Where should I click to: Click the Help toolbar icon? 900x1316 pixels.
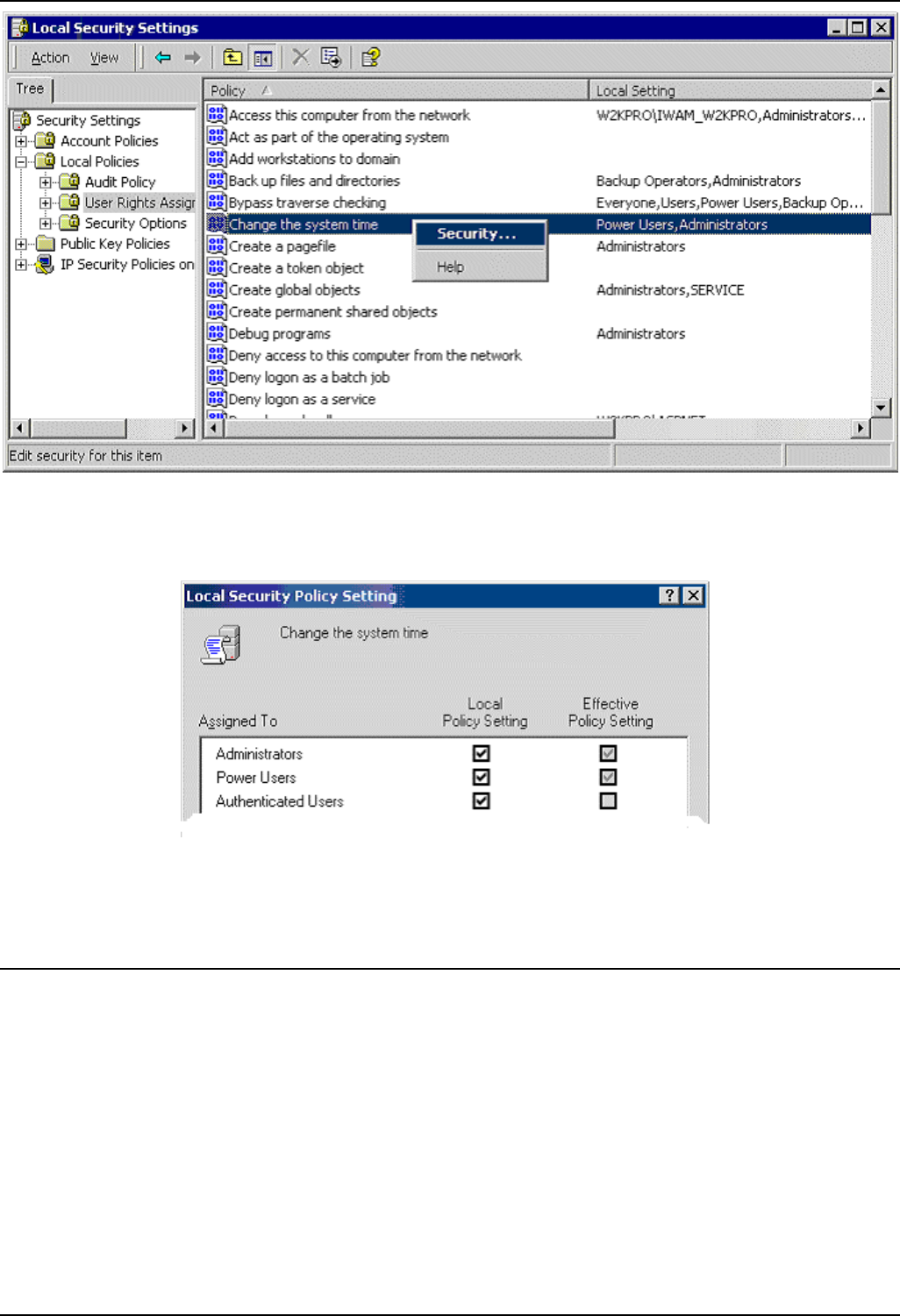[371, 58]
